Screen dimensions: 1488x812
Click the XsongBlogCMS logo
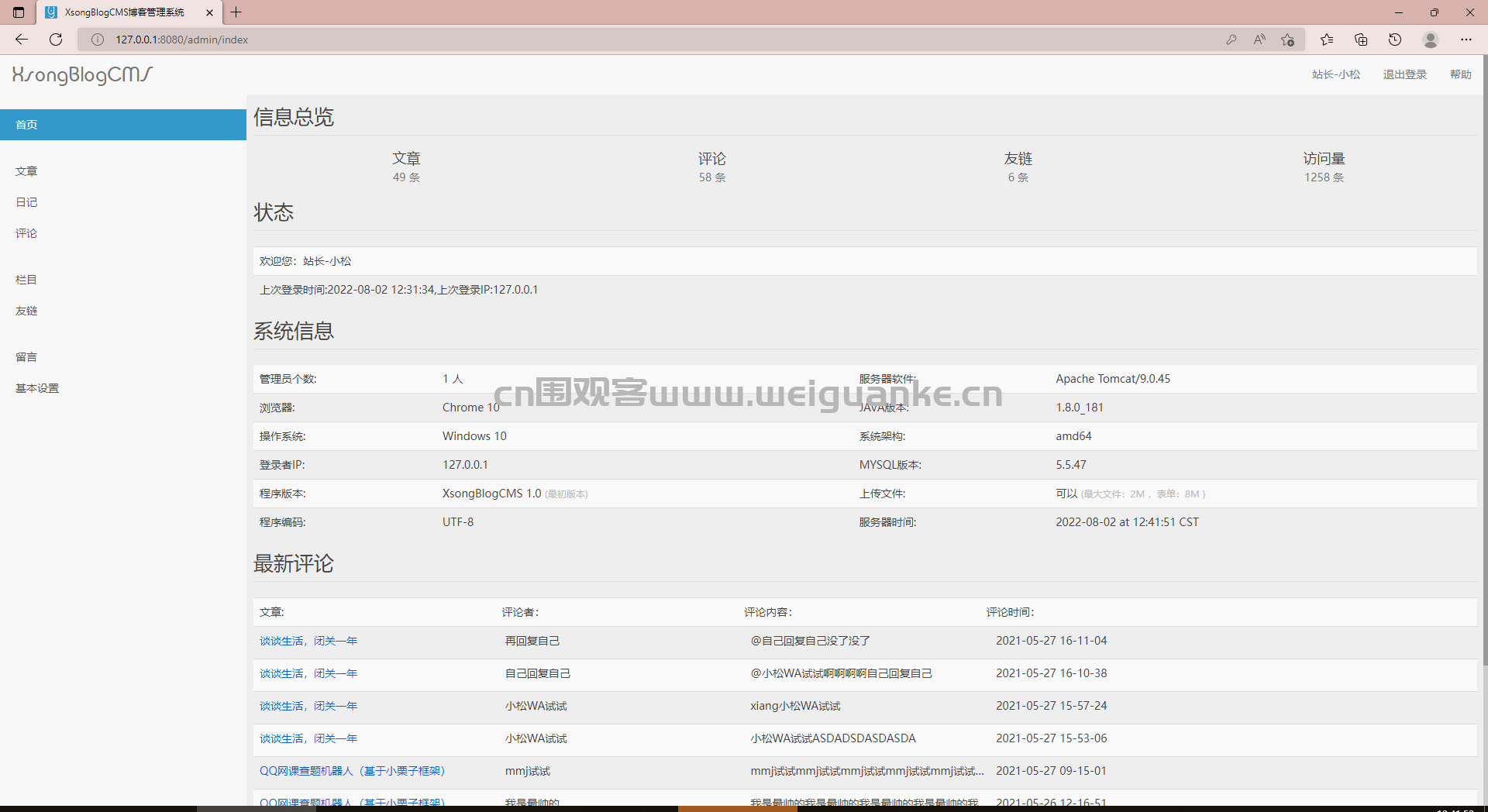tap(82, 74)
